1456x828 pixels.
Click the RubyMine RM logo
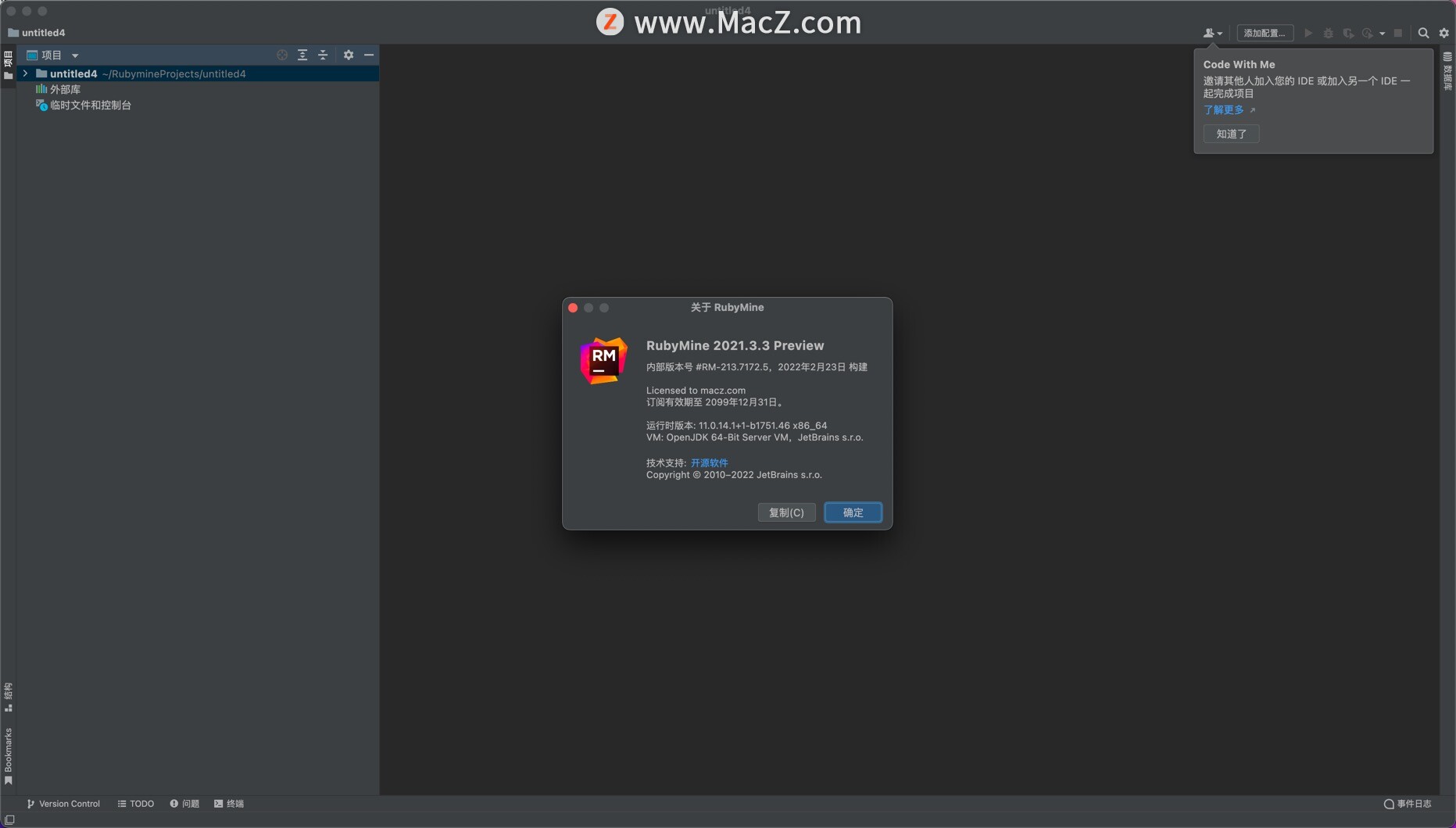point(603,360)
